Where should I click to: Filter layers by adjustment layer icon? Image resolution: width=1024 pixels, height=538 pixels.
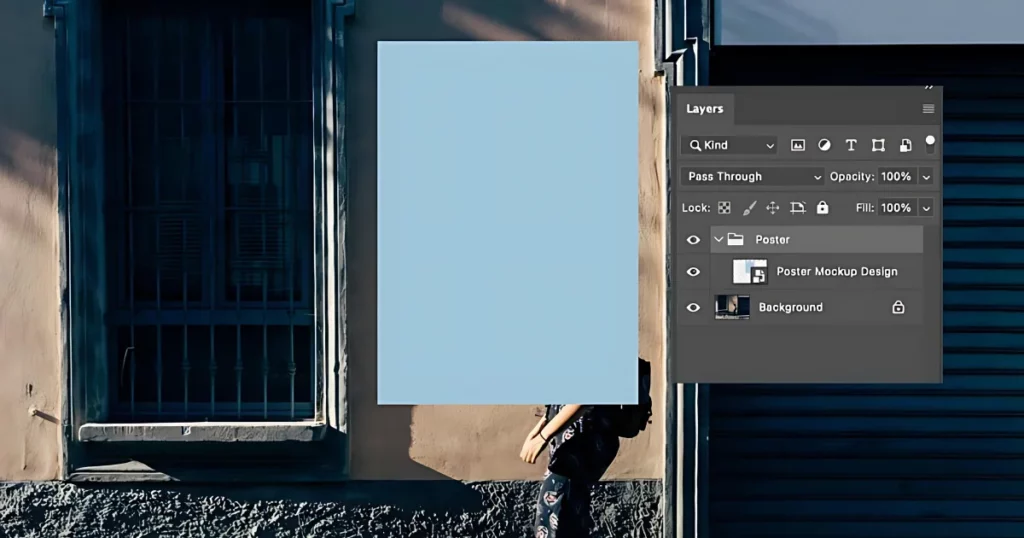824,145
